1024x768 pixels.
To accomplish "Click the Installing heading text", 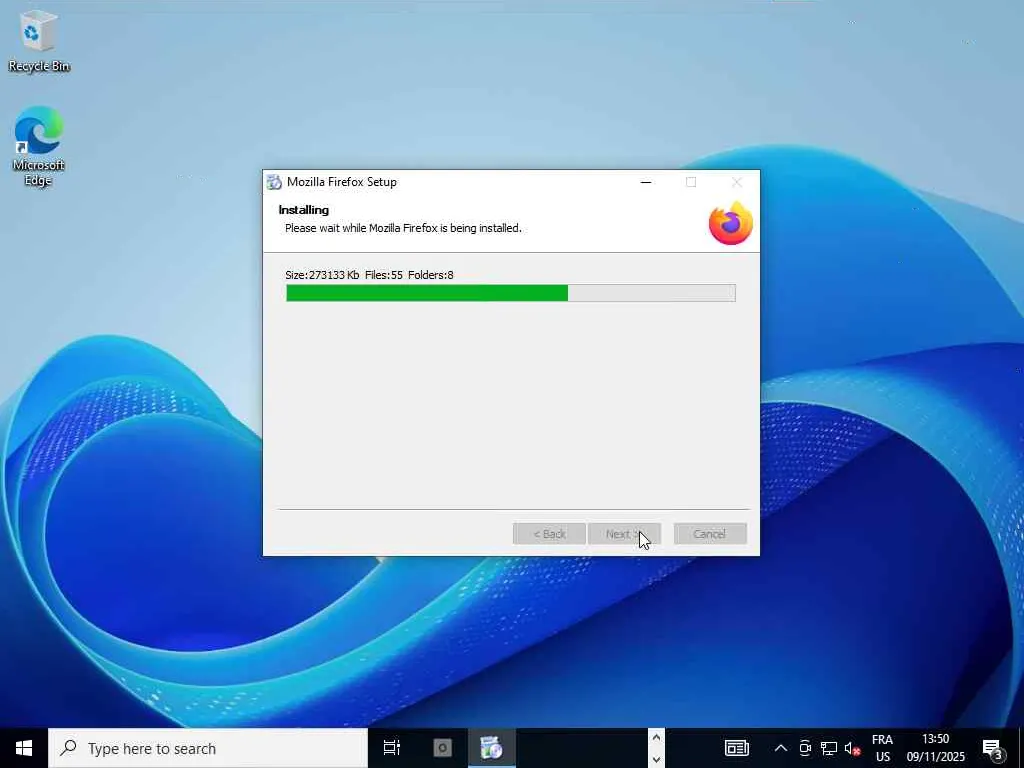I will [x=304, y=210].
